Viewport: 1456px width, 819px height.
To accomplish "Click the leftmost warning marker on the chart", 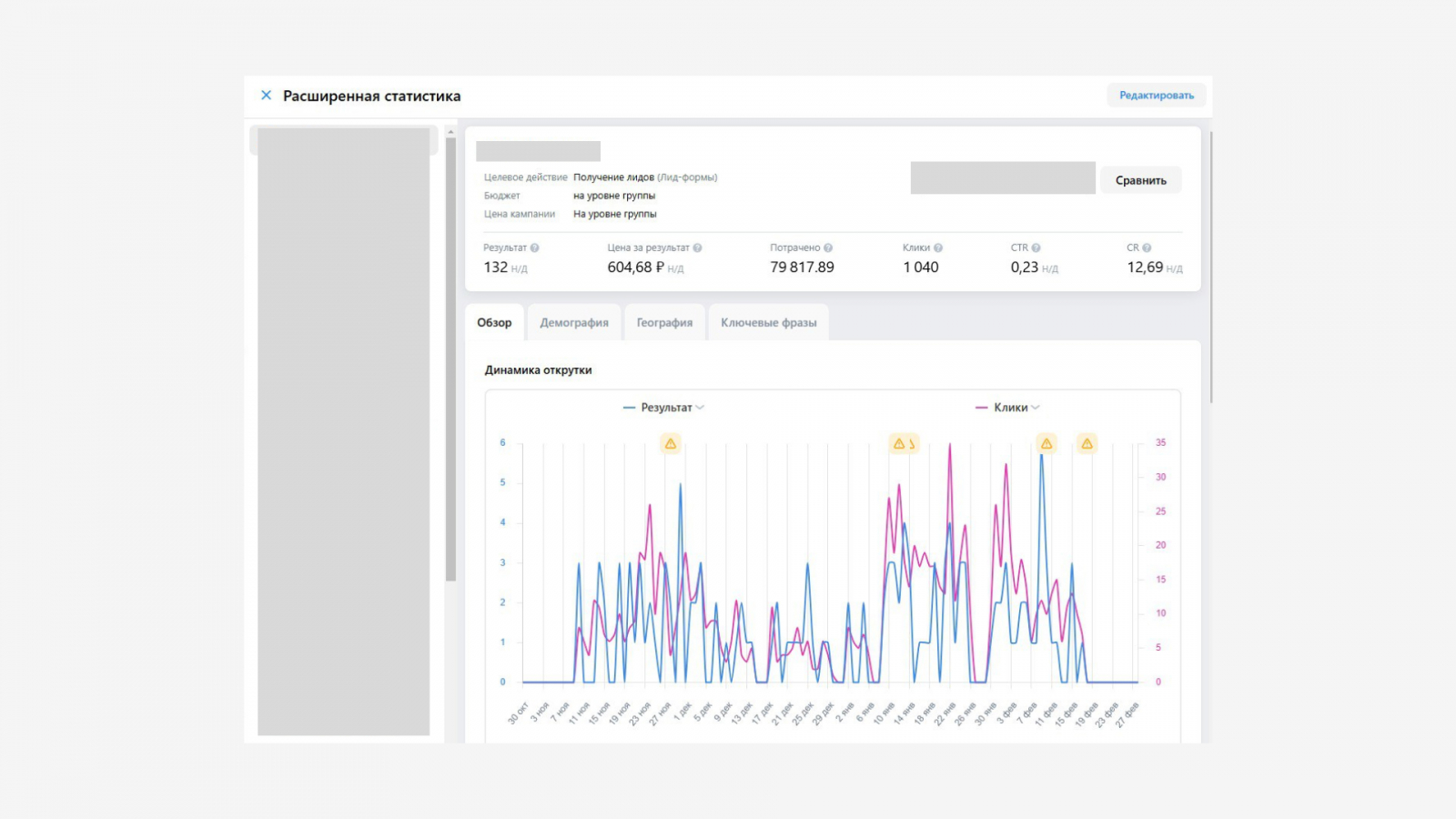I will point(671,444).
